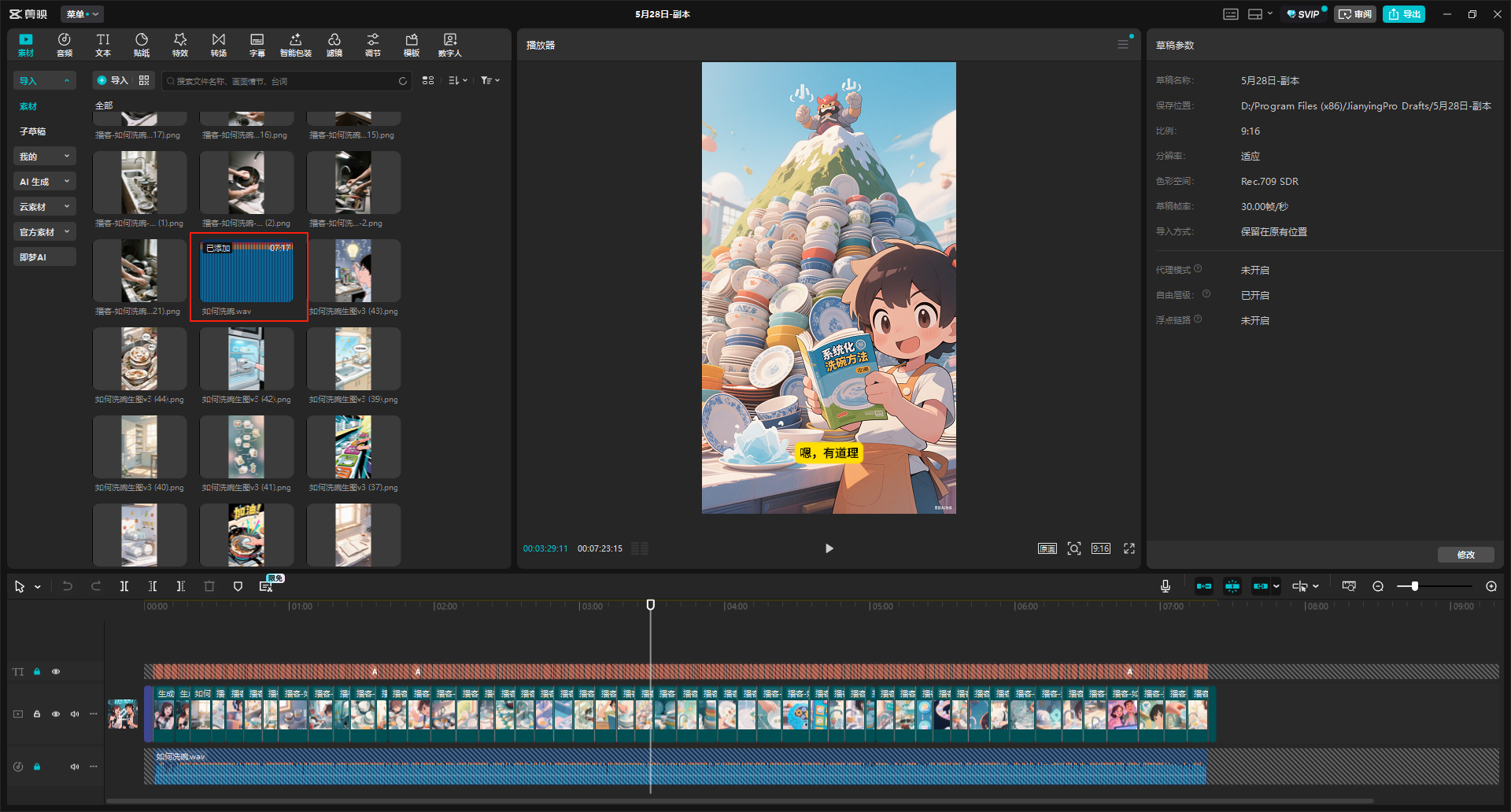Redo the last action
This screenshot has height=812, width=1511.
96,586
